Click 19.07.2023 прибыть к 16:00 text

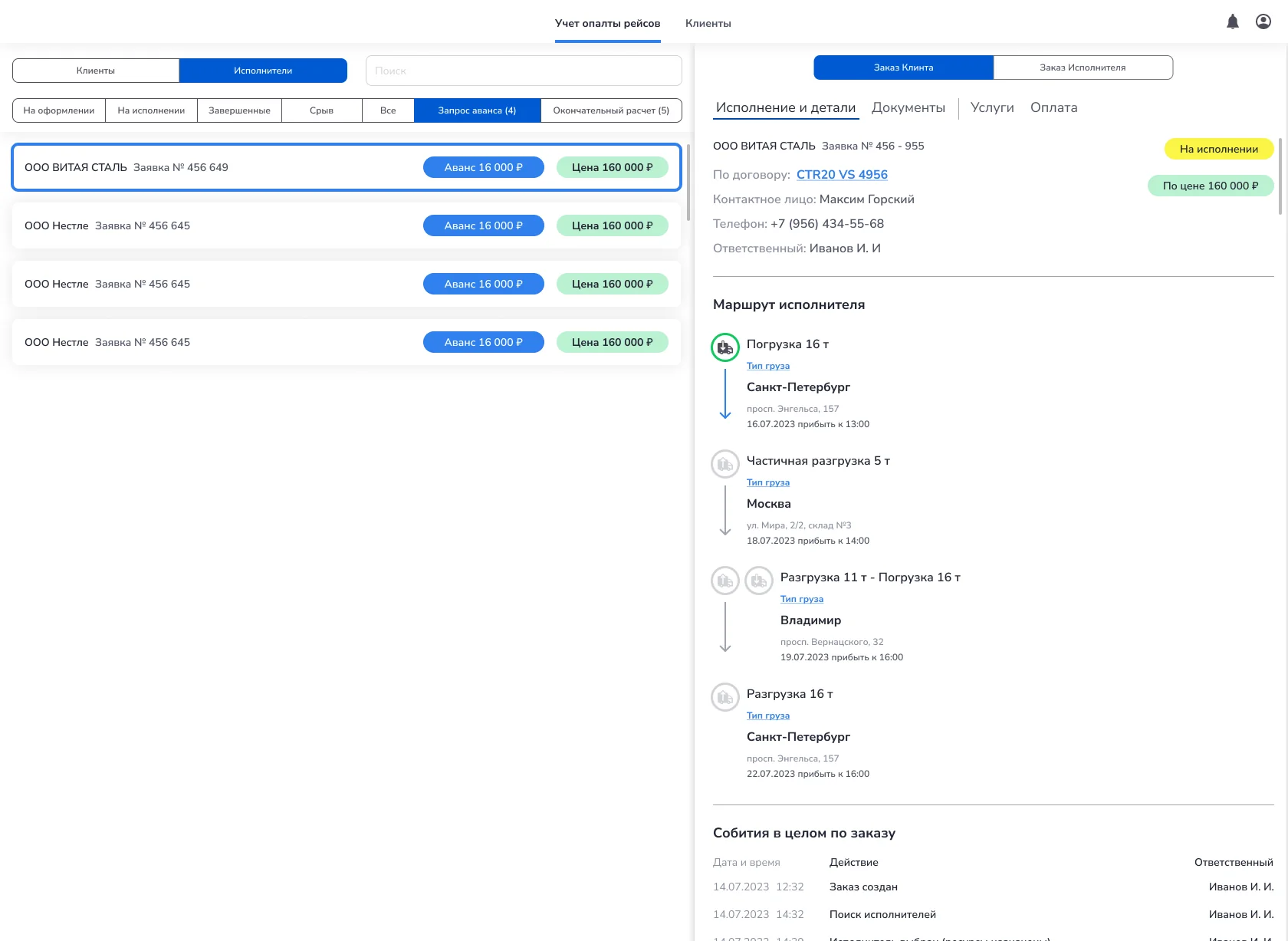842,657
